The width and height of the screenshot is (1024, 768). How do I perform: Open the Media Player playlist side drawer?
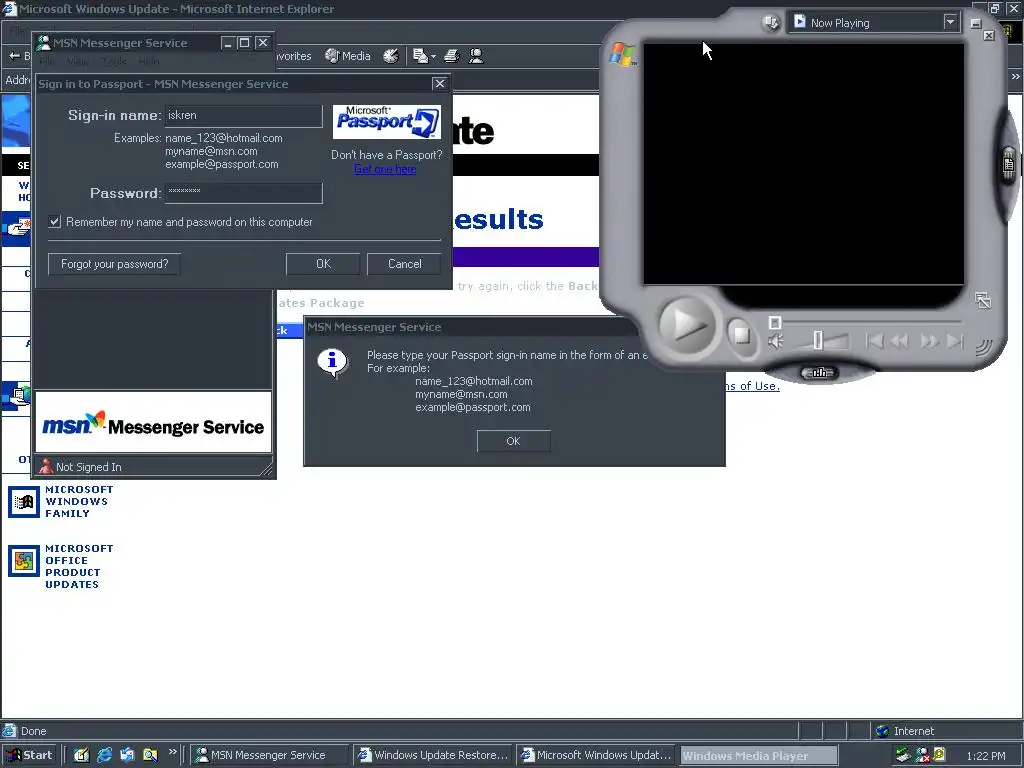[x=1008, y=165]
